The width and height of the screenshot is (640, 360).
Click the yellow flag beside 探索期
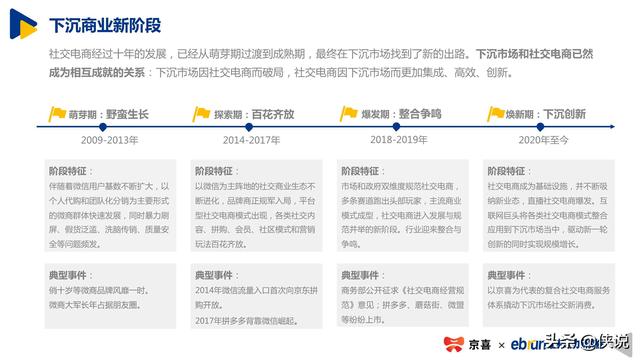tap(201, 114)
